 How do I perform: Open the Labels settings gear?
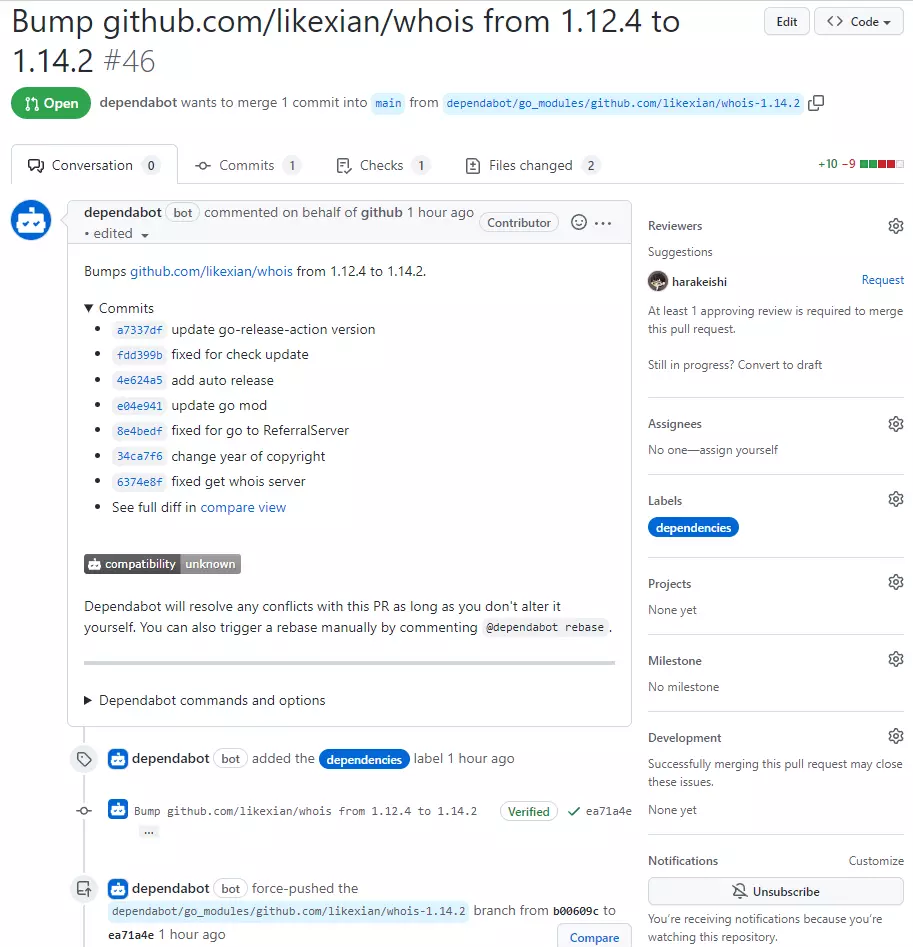(895, 498)
